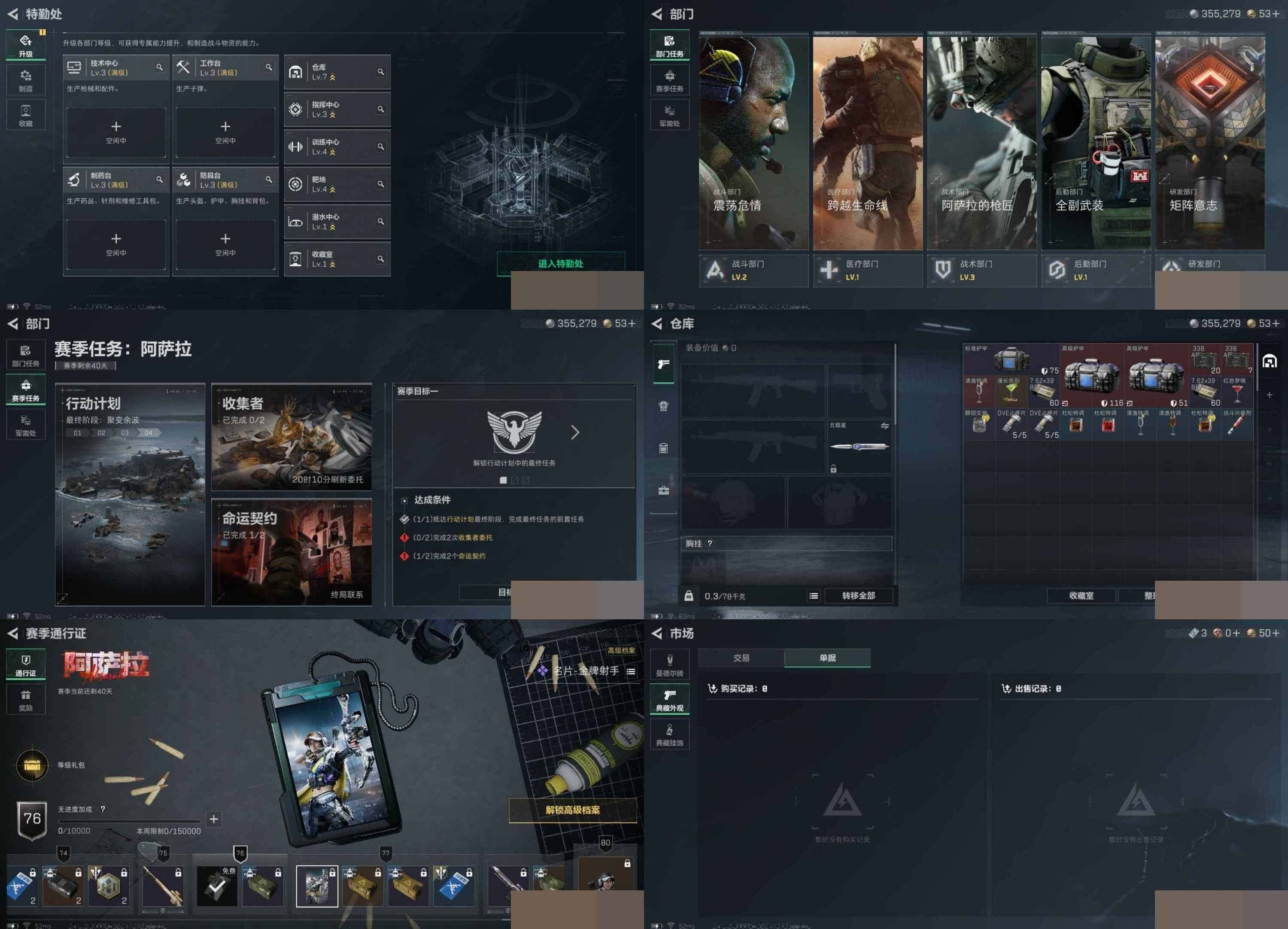Click the list icon beside 0.3/78千克 weight
The width and height of the screenshot is (1288, 929).
click(x=813, y=595)
